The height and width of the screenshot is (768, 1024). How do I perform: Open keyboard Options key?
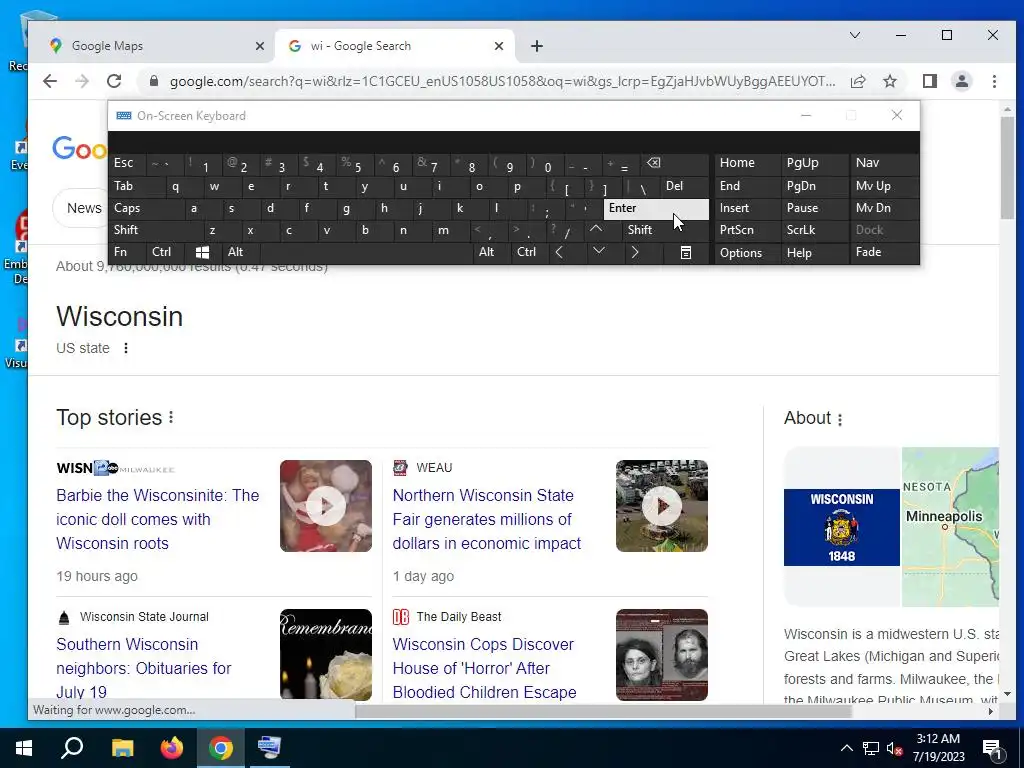pyautogui.click(x=747, y=253)
